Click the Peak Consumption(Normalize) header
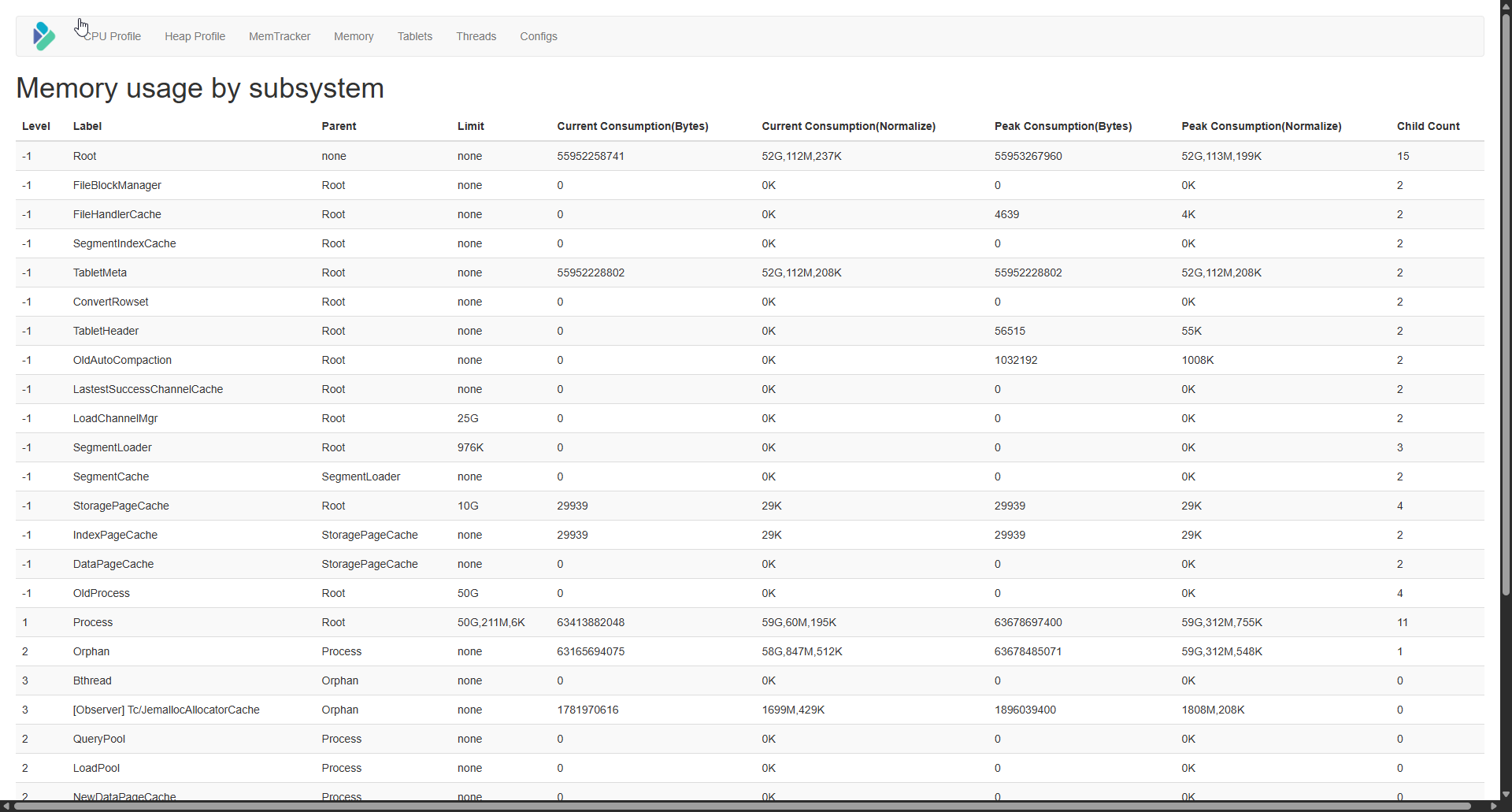1512x812 pixels. pos(1261,126)
